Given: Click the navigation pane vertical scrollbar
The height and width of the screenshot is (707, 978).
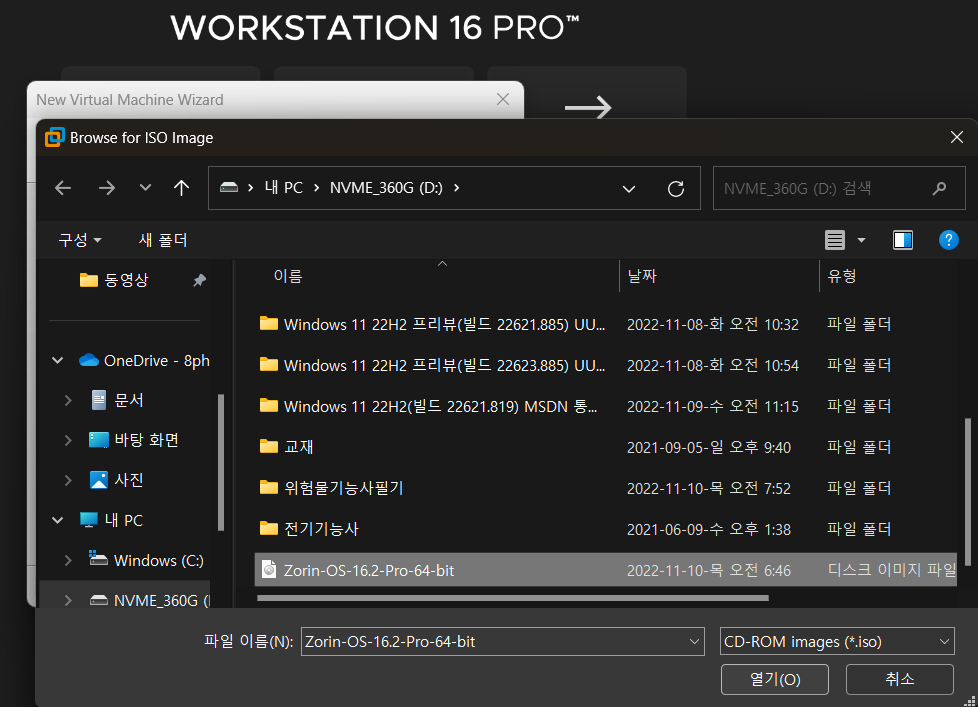Looking at the screenshot, I should click(220, 462).
